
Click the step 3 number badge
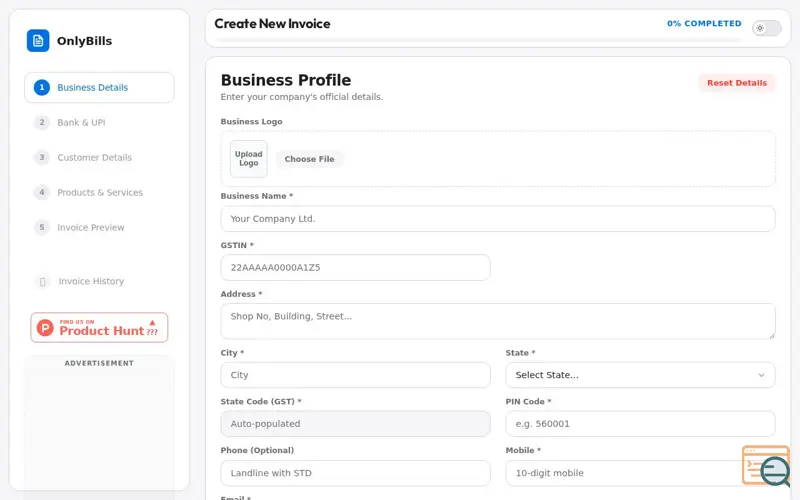[42, 158]
